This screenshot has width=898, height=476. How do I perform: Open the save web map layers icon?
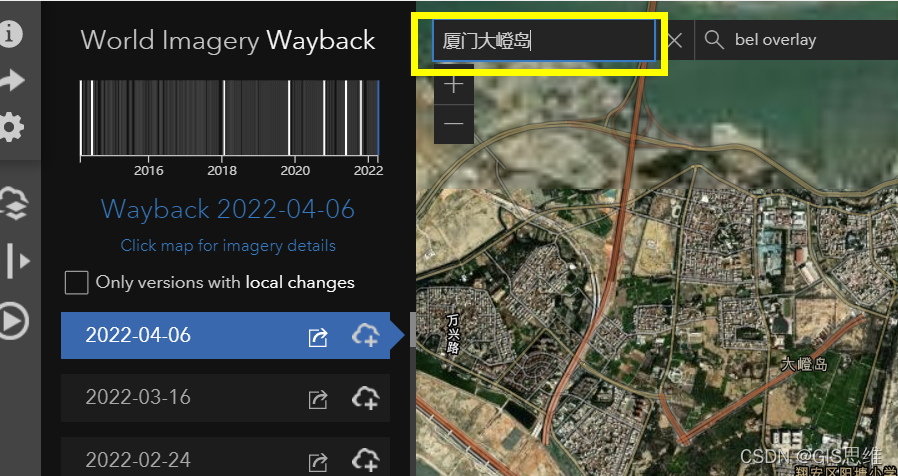13,203
